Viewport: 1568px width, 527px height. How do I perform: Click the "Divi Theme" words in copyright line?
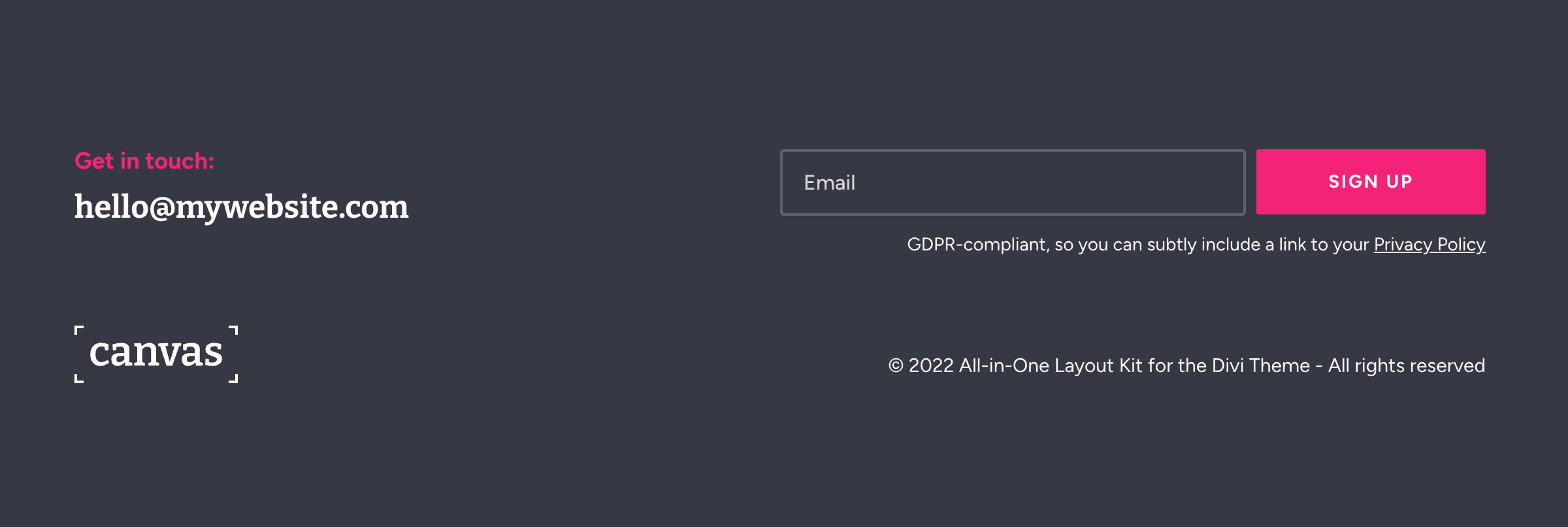pos(1261,365)
